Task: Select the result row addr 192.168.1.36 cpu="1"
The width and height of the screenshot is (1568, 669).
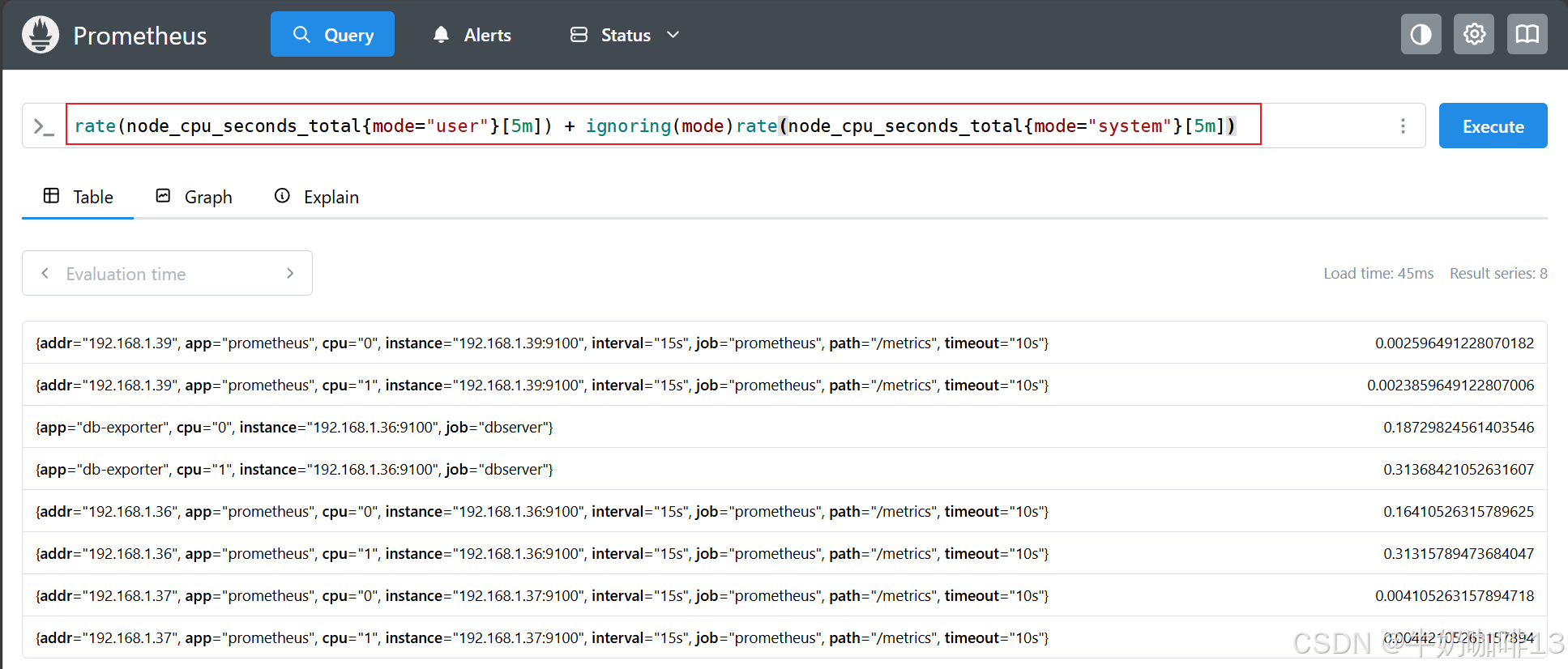Action: point(784,553)
